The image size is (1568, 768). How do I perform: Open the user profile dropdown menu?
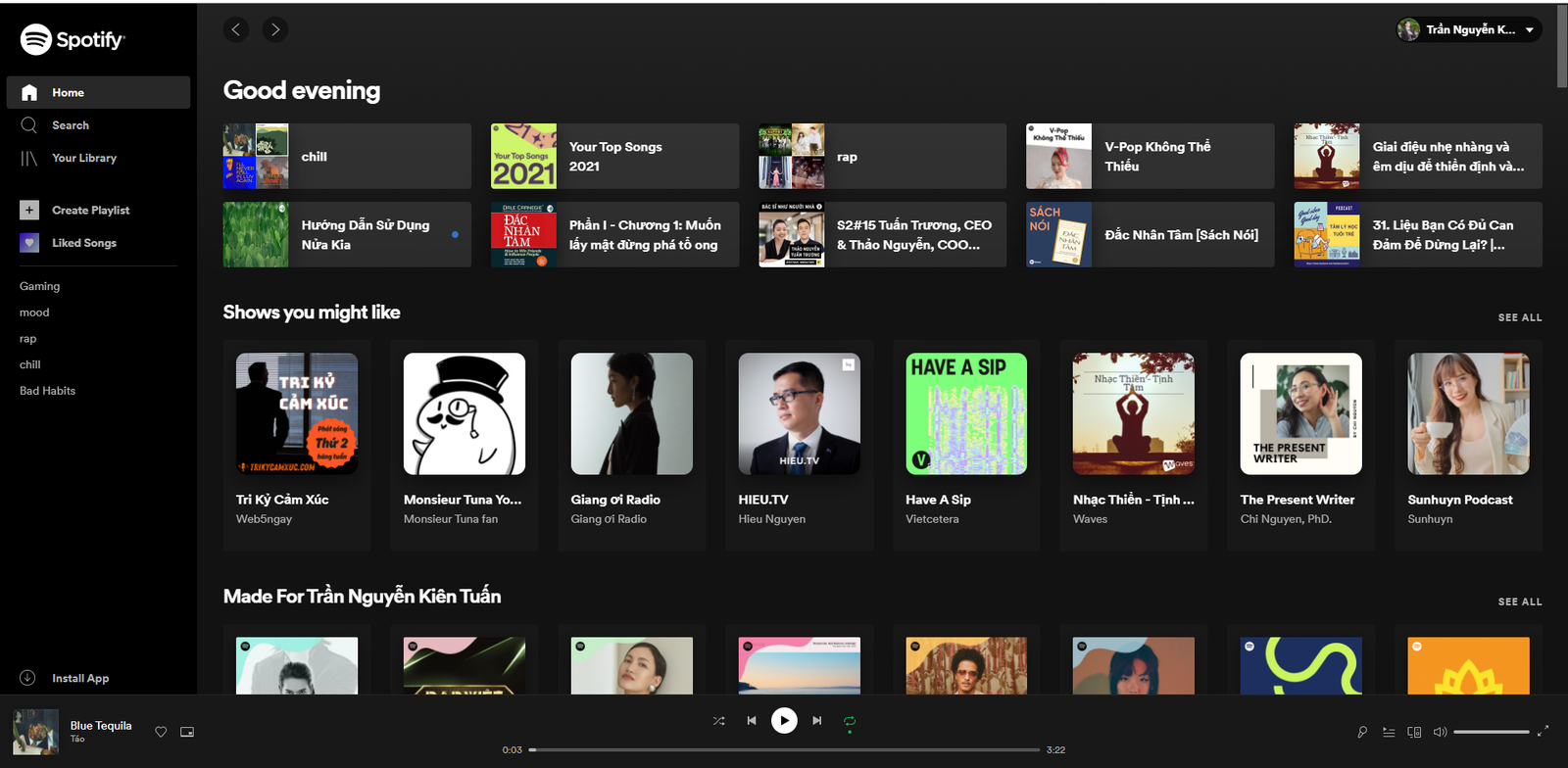(1469, 29)
